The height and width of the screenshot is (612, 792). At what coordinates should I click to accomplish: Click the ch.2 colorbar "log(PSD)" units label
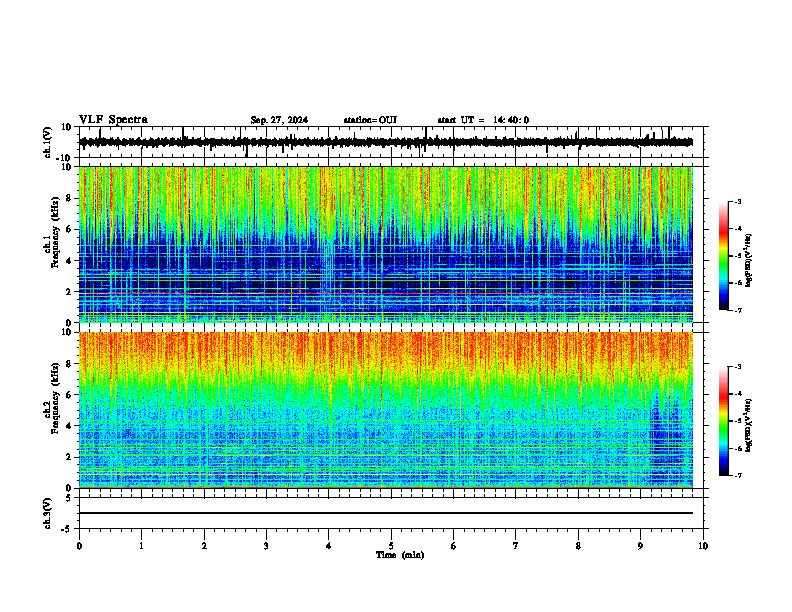[x=749, y=425]
